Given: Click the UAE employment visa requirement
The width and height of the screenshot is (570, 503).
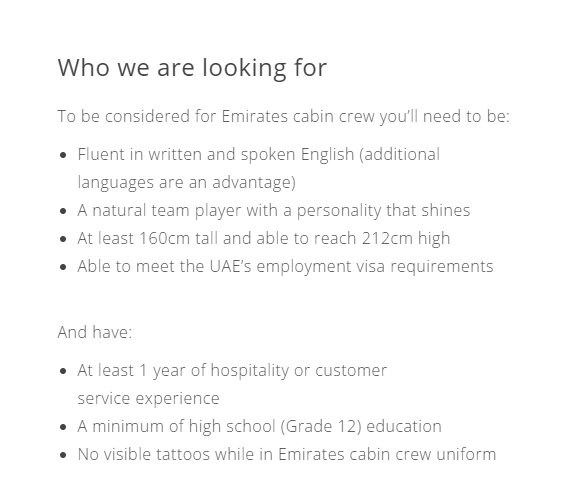Looking at the screenshot, I should (285, 266).
